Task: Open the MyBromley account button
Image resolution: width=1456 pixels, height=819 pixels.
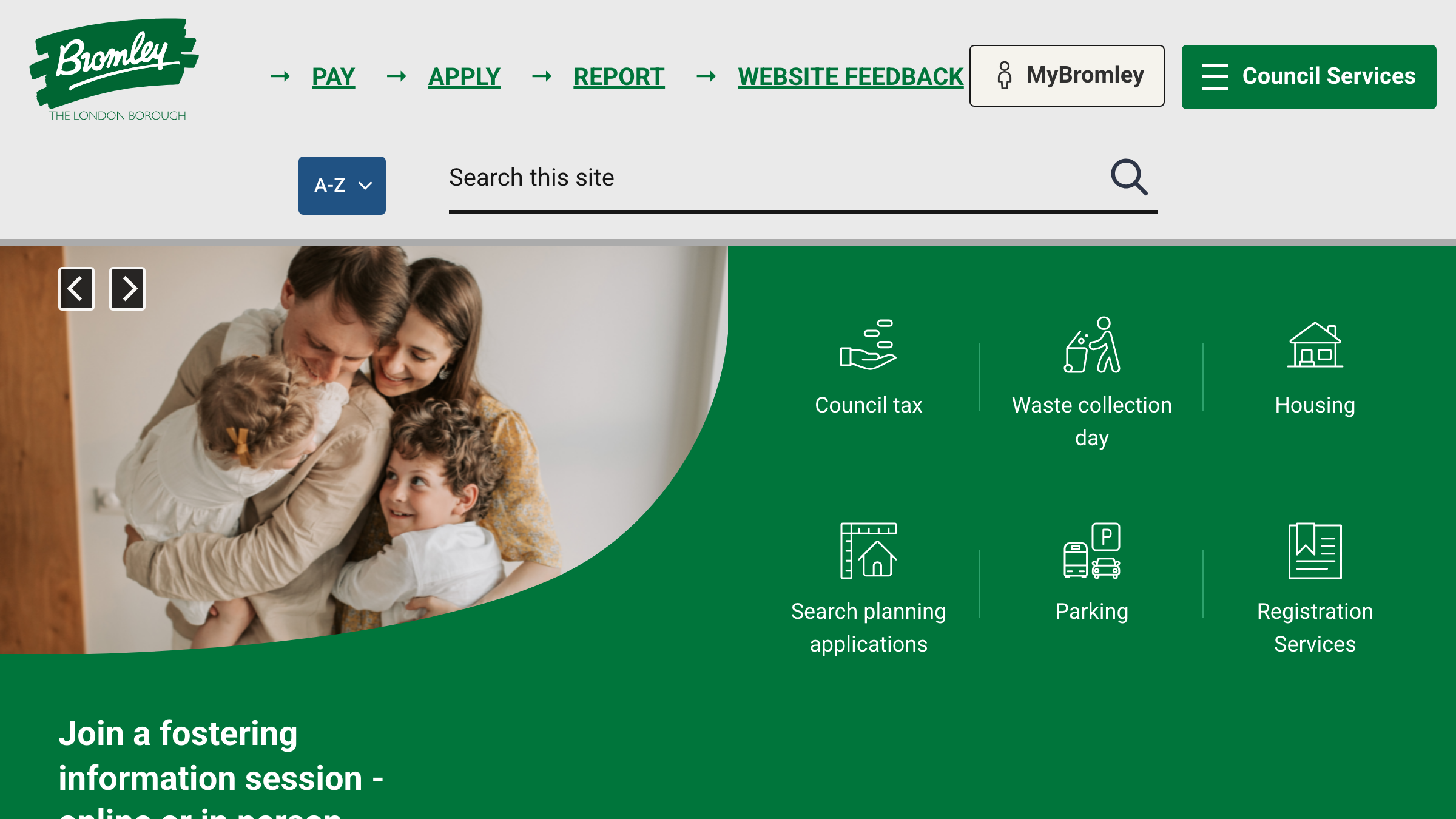Action: pos(1067,75)
